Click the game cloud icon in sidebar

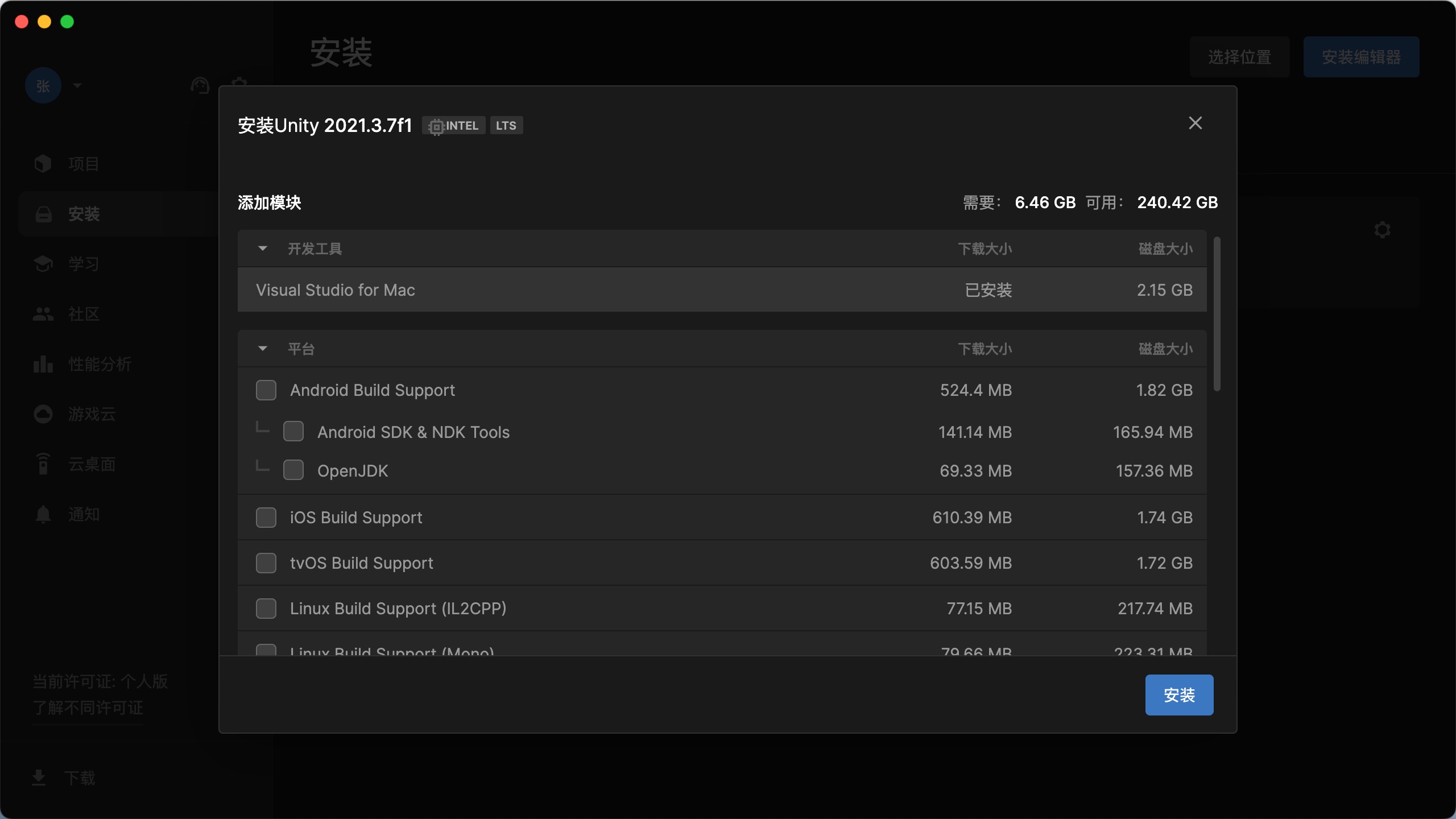(43, 414)
